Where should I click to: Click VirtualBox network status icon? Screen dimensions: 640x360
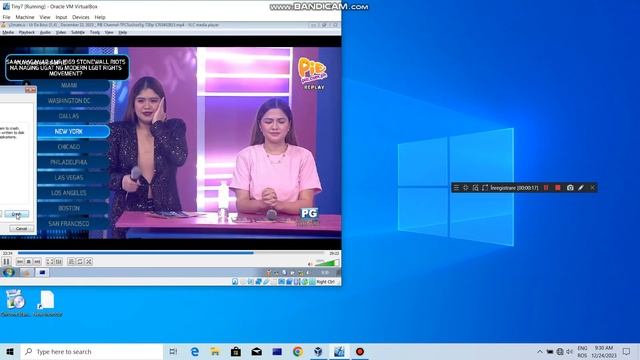(258, 282)
